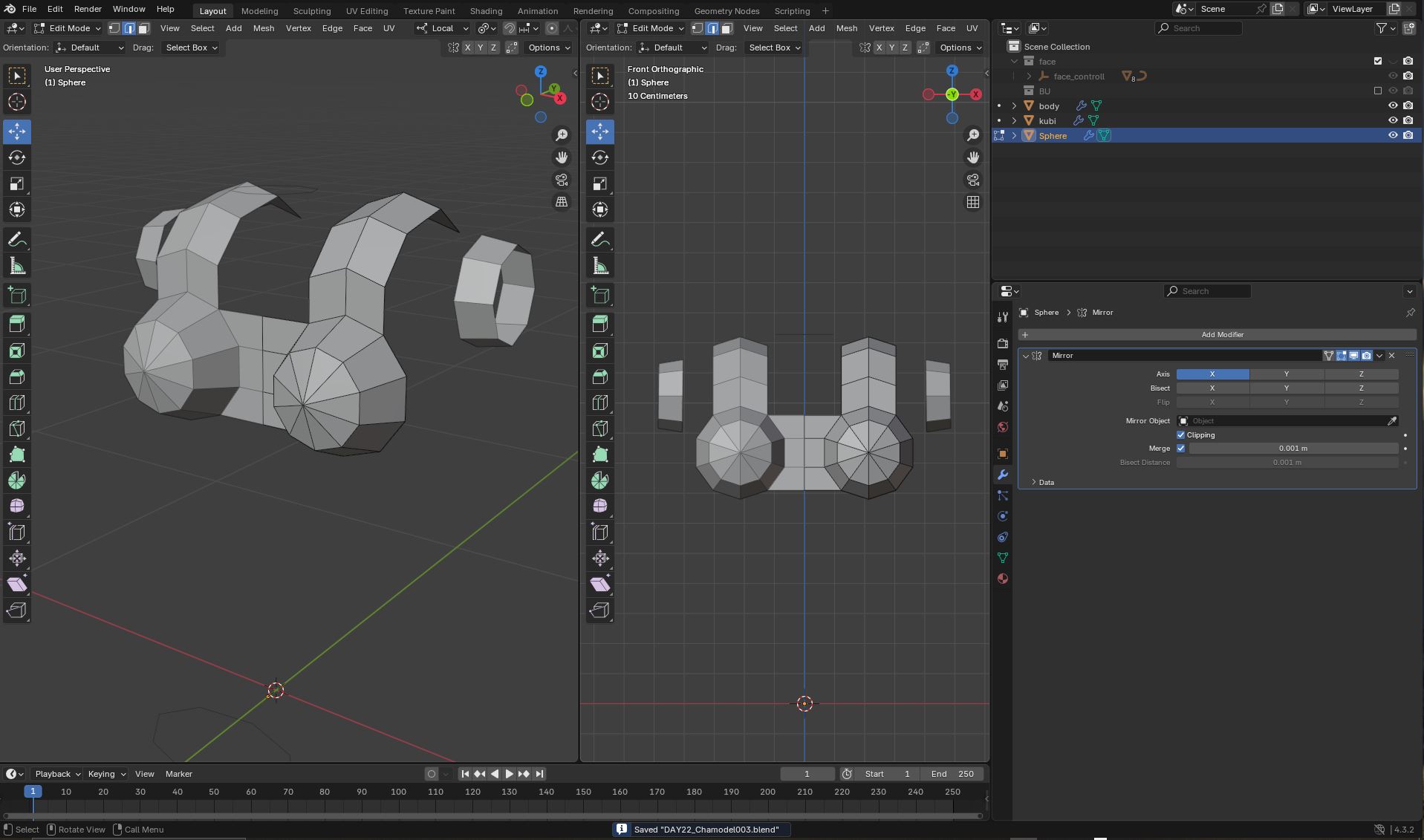Hide the body object in outliner
This screenshot has width=1424, height=840.
tap(1393, 105)
